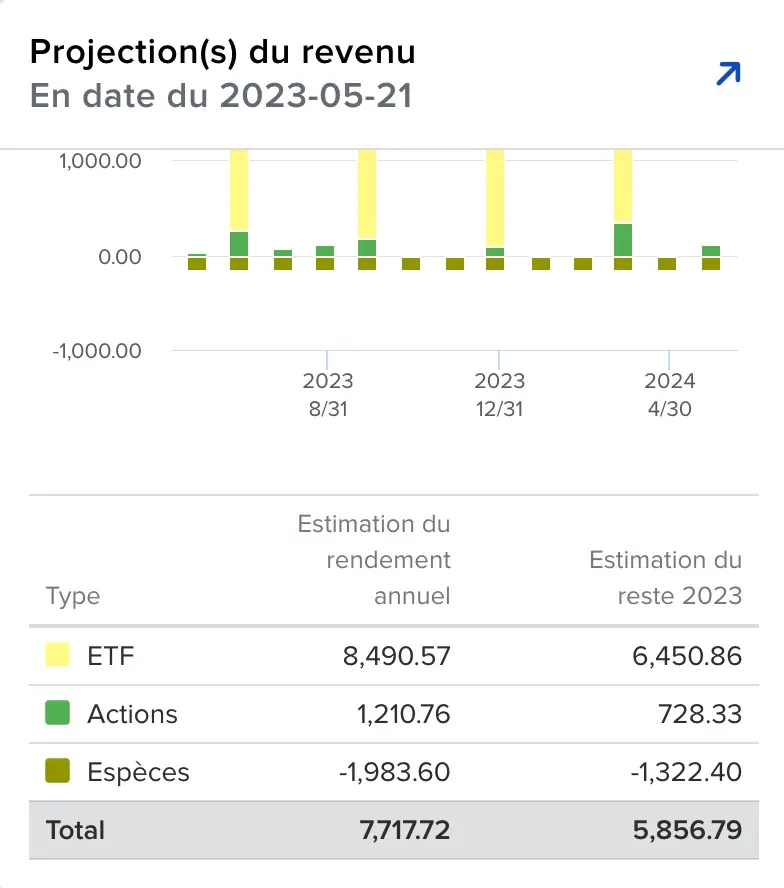This screenshot has height=888, width=784.
Task: Click the Estimation du rendement annuel header
Action: 374,560
